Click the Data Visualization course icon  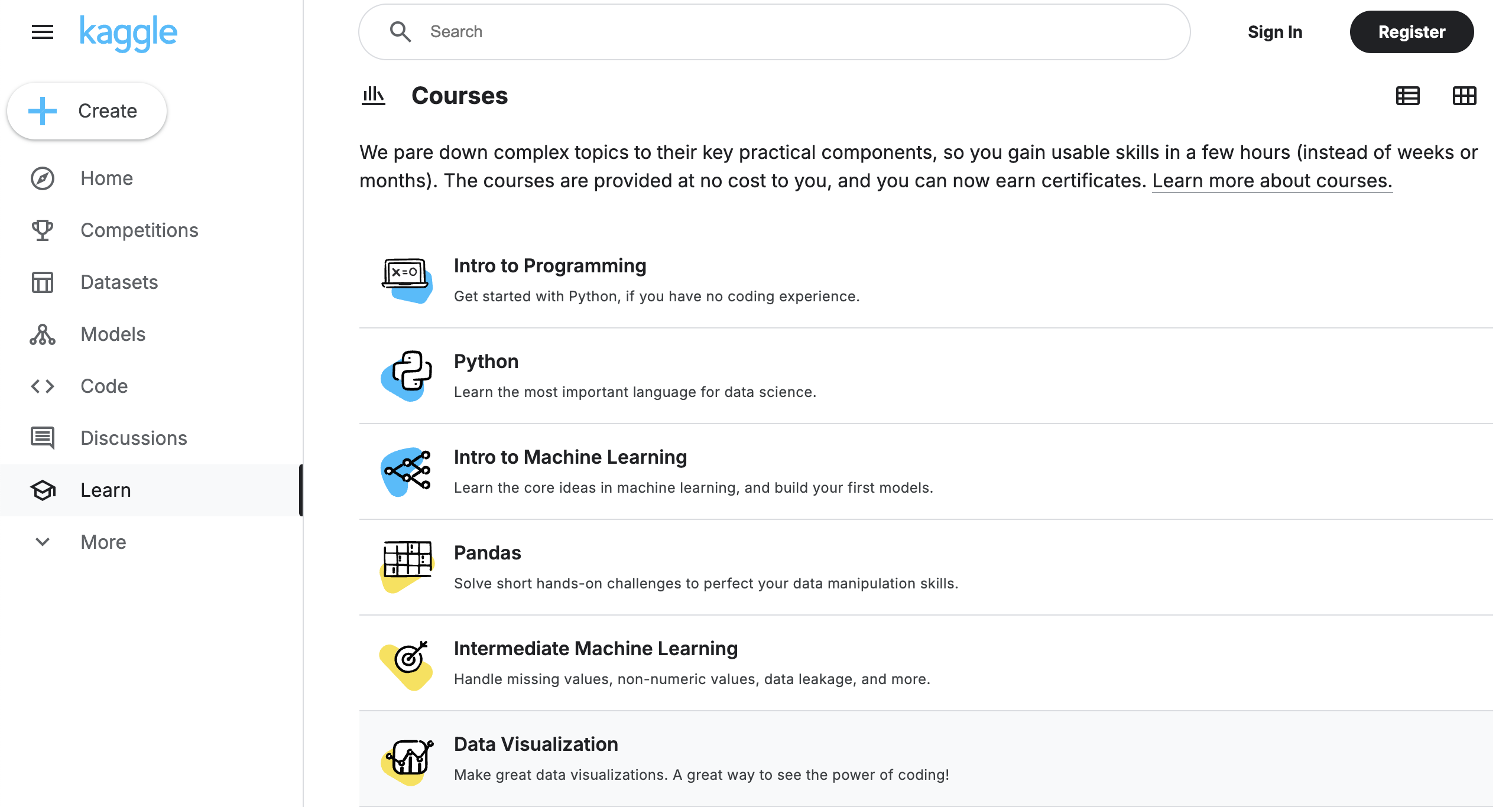pyautogui.click(x=407, y=760)
